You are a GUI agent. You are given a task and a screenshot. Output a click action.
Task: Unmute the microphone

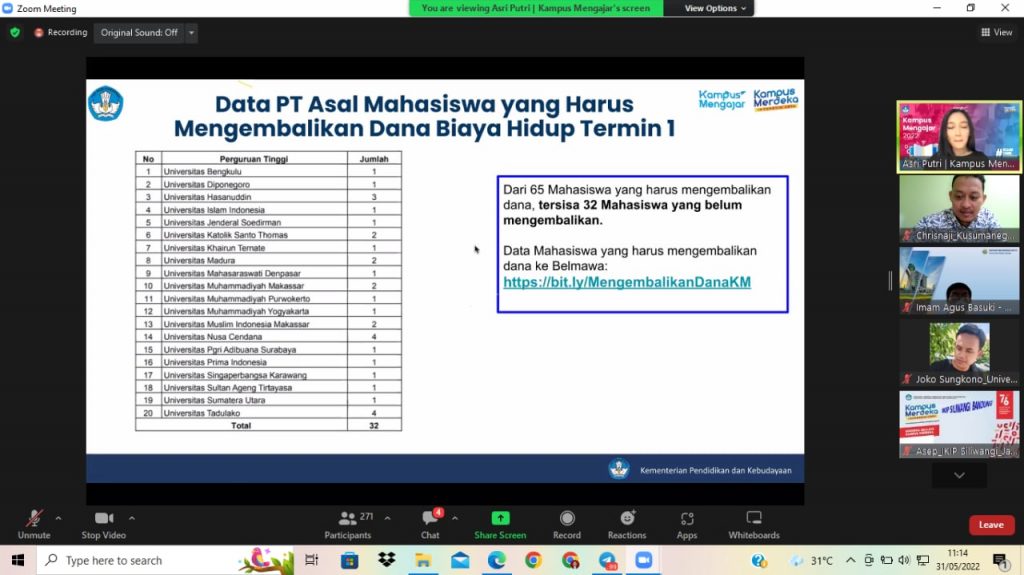pos(34,523)
